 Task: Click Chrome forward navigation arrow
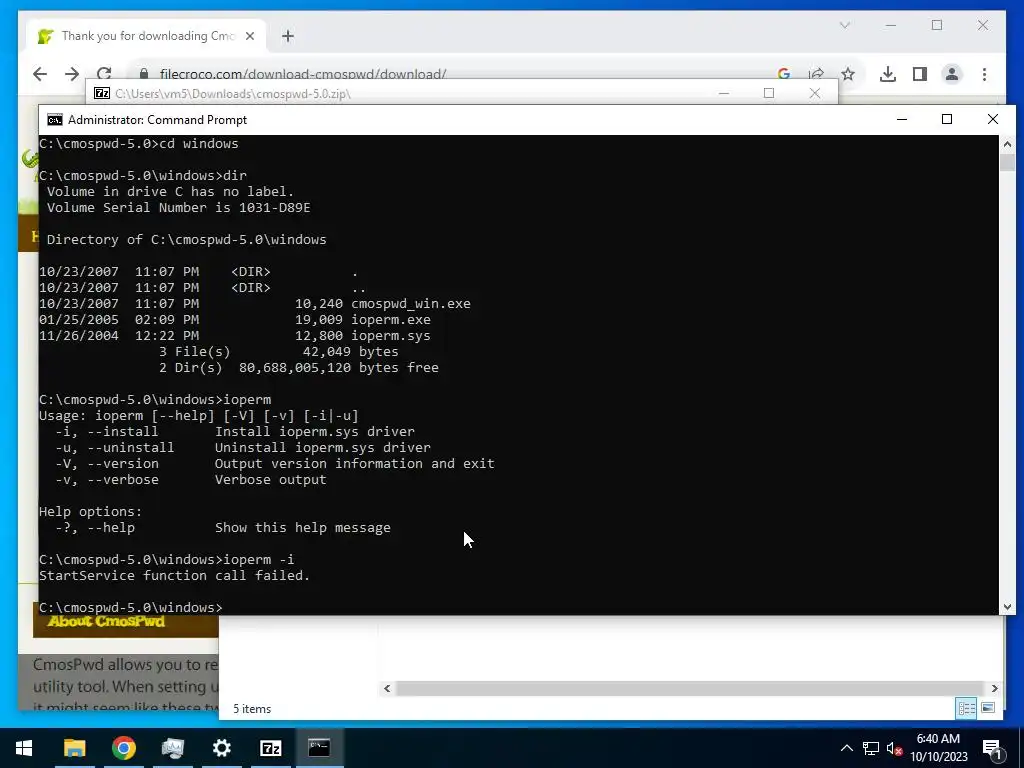(x=72, y=74)
